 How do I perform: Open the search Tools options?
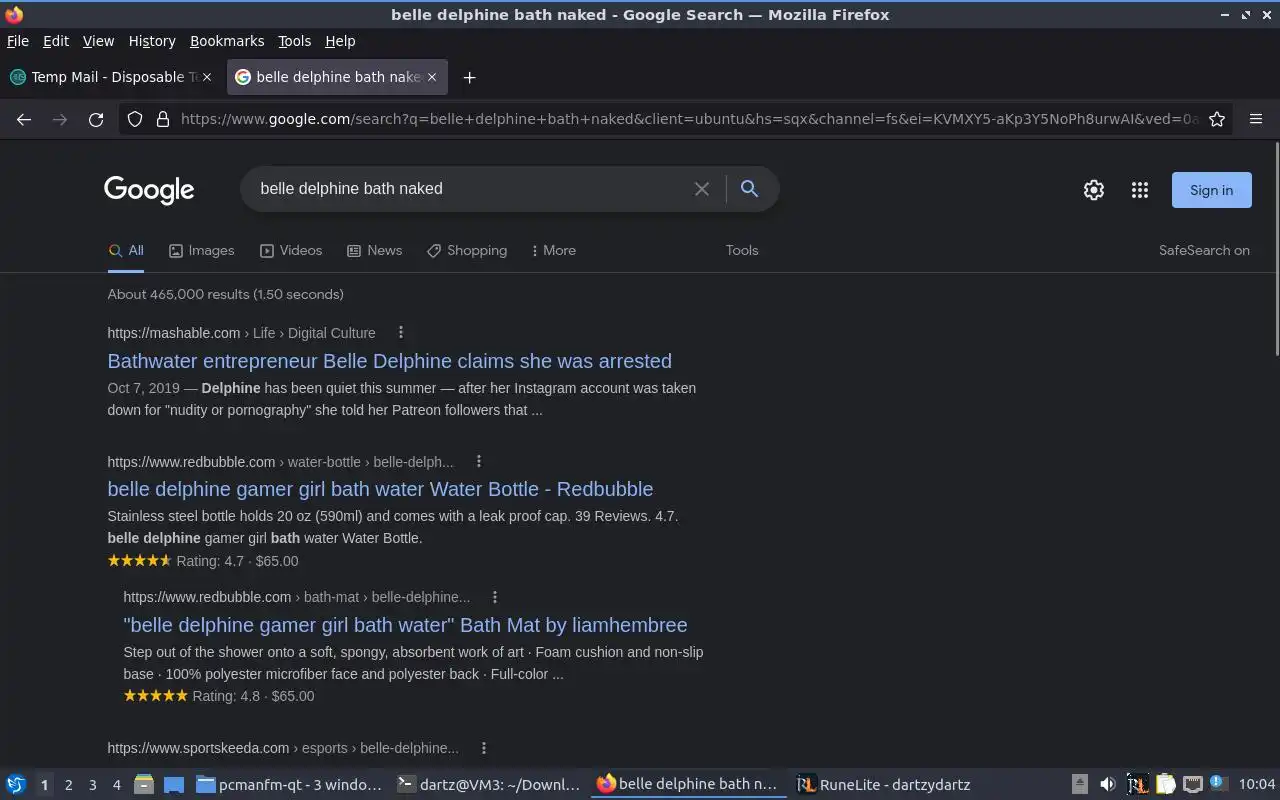point(742,251)
